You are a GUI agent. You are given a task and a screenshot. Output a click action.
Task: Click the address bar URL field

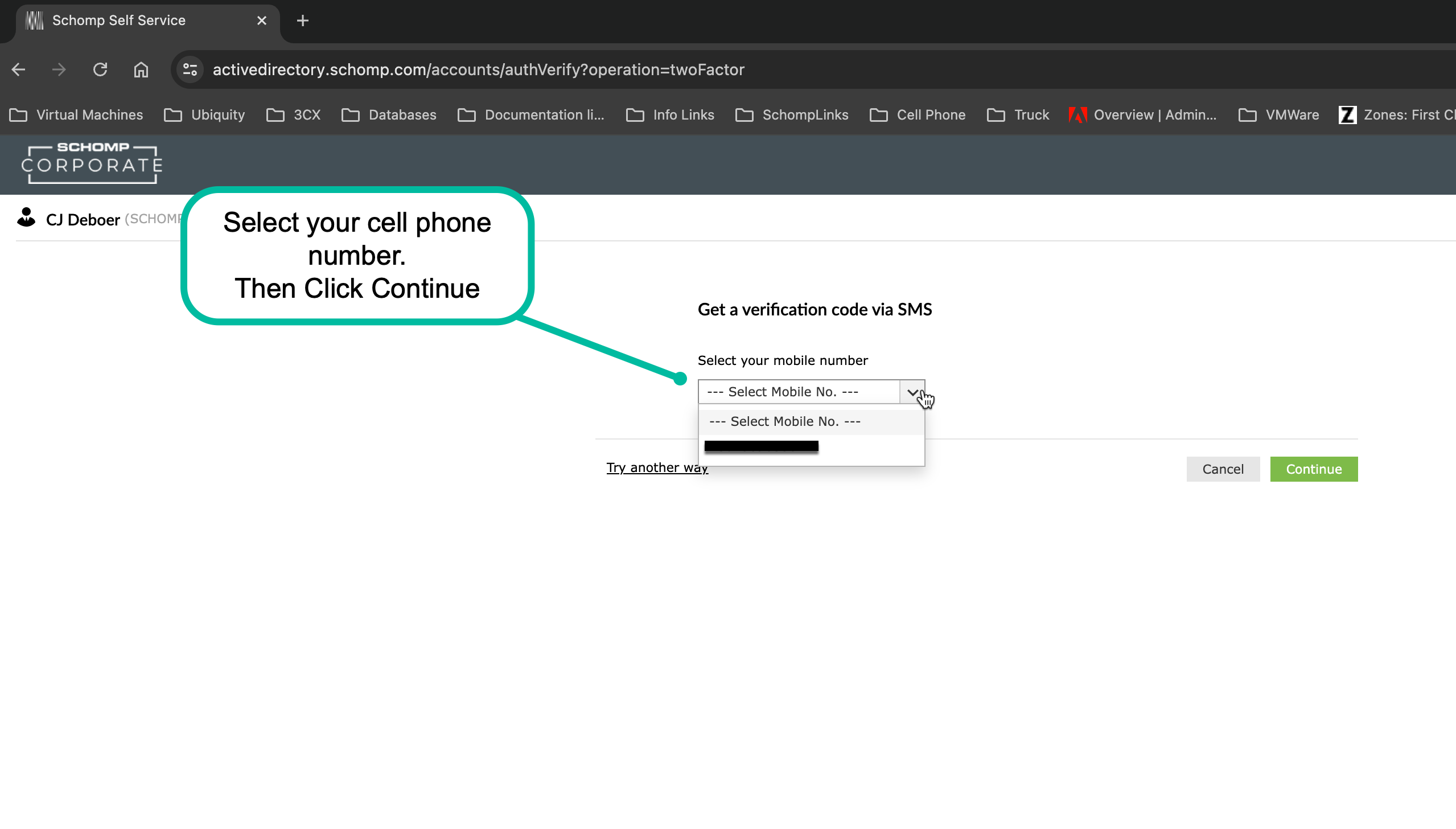pyautogui.click(x=478, y=69)
